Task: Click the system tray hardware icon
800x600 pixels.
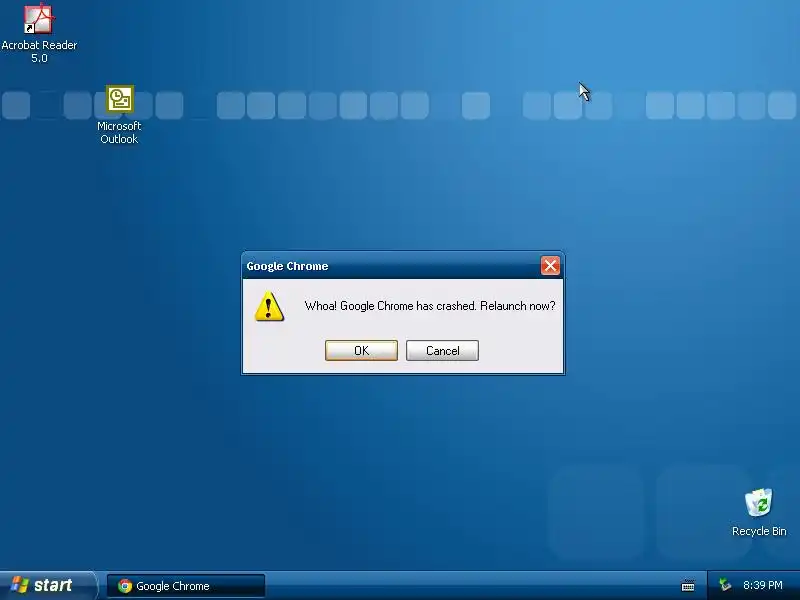Action: tap(724, 585)
